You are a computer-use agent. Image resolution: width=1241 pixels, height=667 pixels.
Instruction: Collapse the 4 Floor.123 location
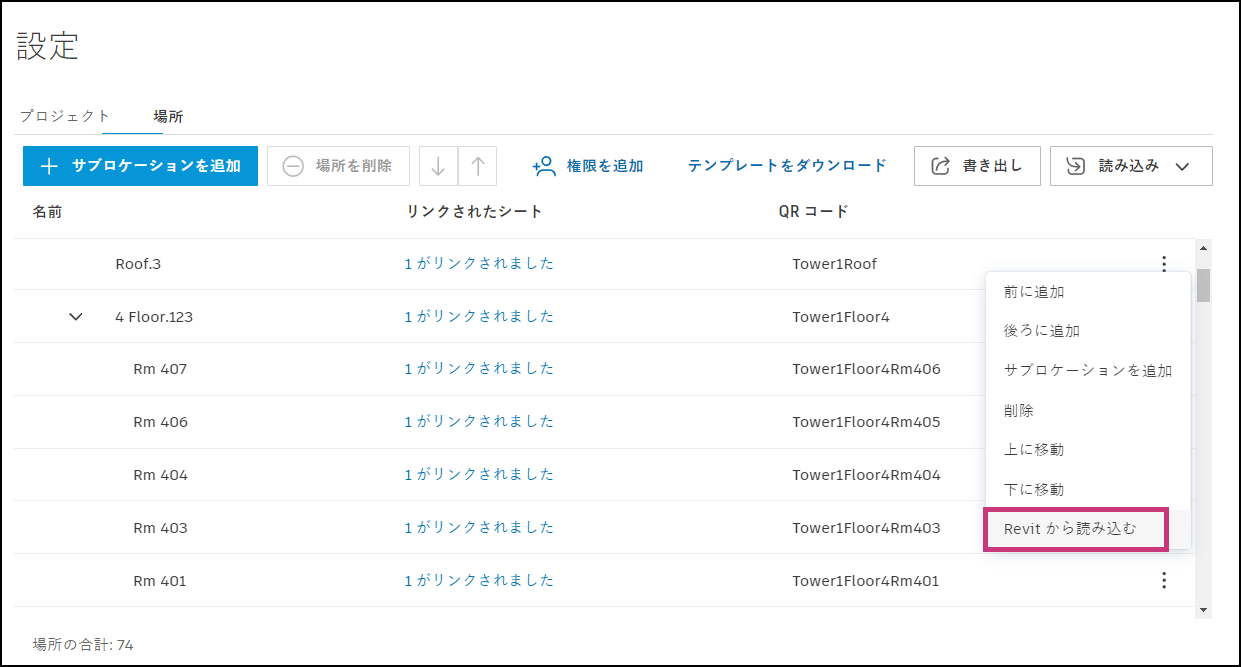(x=76, y=316)
